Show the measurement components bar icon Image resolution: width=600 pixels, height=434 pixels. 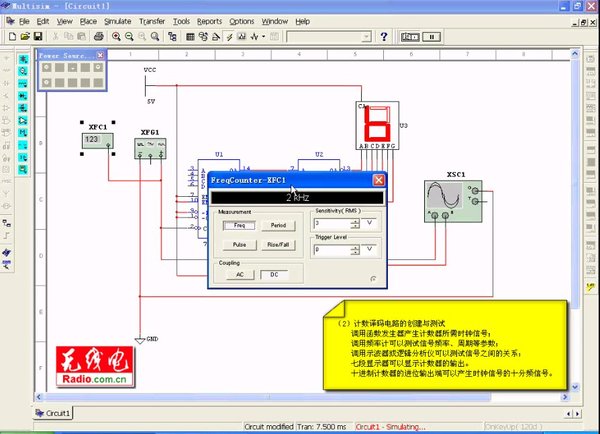tap(23, 169)
